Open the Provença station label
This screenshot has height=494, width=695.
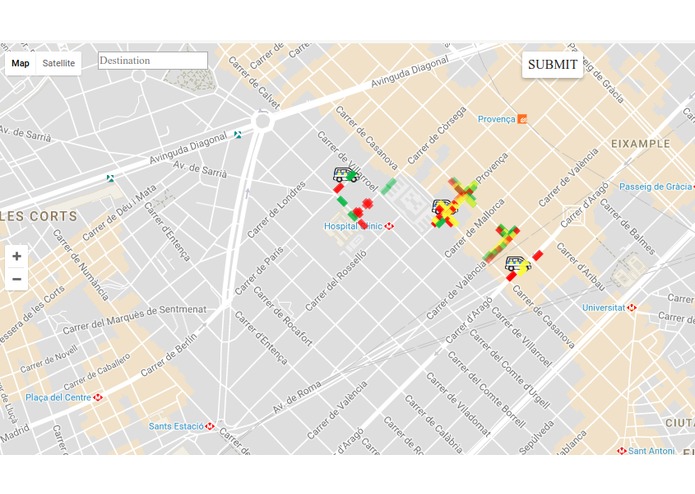(x=496, y=119)
